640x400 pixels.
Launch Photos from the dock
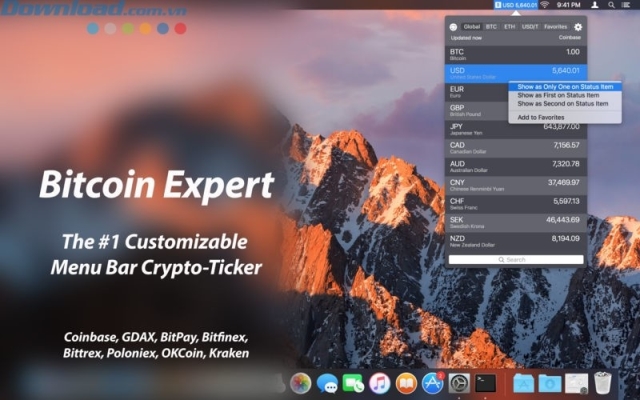[x=300, y=384]
